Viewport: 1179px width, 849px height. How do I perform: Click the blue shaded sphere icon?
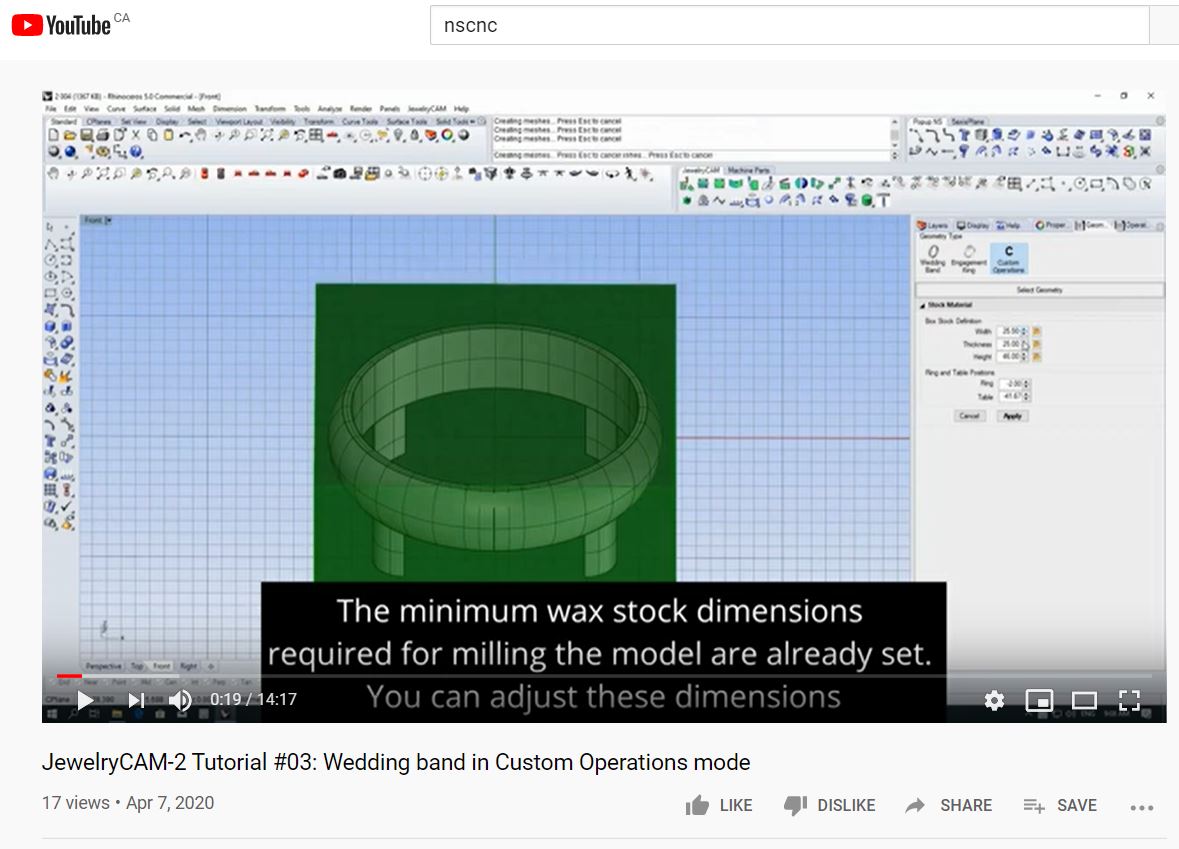point(70,151)
